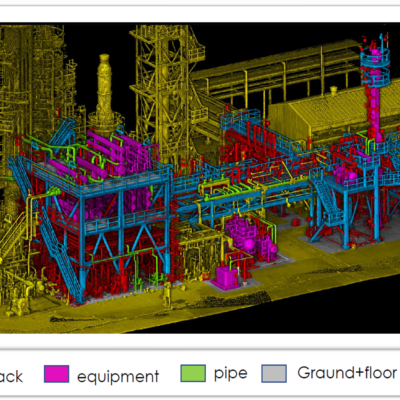Click the magenta equipment legend swatch
The width and height of the screenshot is (400, 400).
pos(57,374)
